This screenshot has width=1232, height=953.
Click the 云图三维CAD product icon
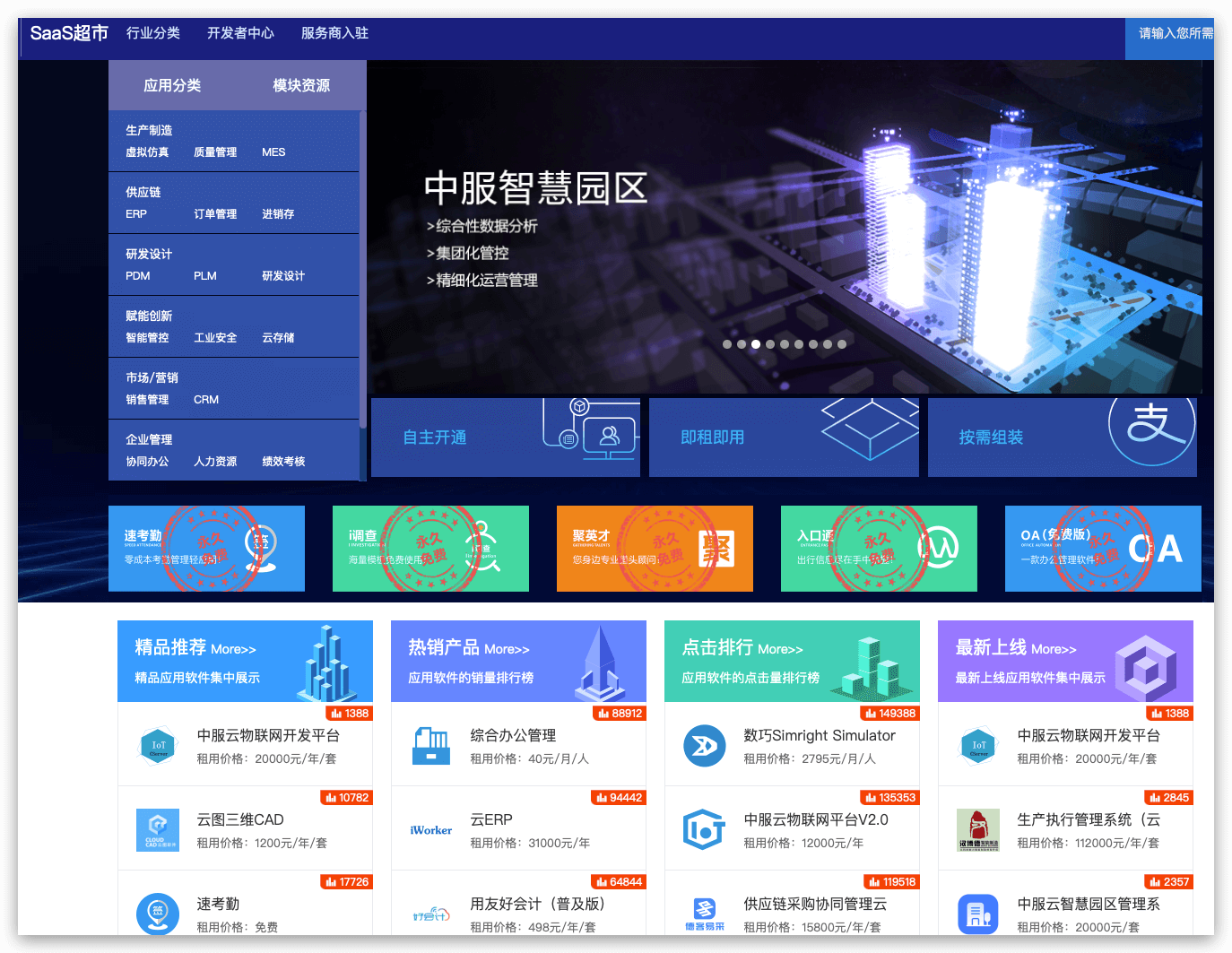pyautogui.click(x=158, y=829)
